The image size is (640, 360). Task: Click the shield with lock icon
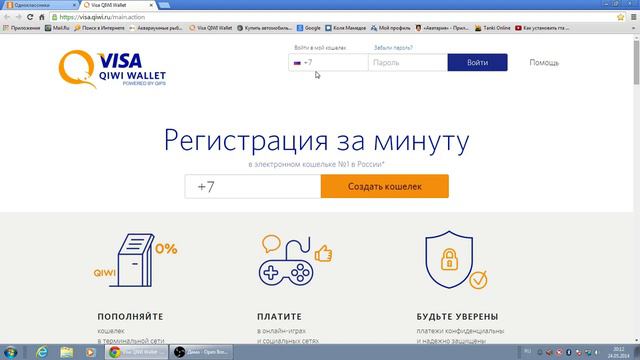[x=456, y=260]
